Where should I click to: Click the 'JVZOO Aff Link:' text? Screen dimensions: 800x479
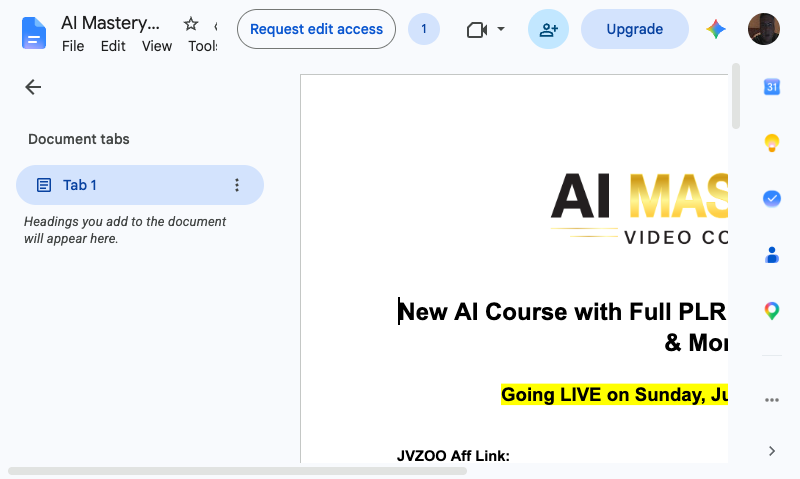click(453, 456)
